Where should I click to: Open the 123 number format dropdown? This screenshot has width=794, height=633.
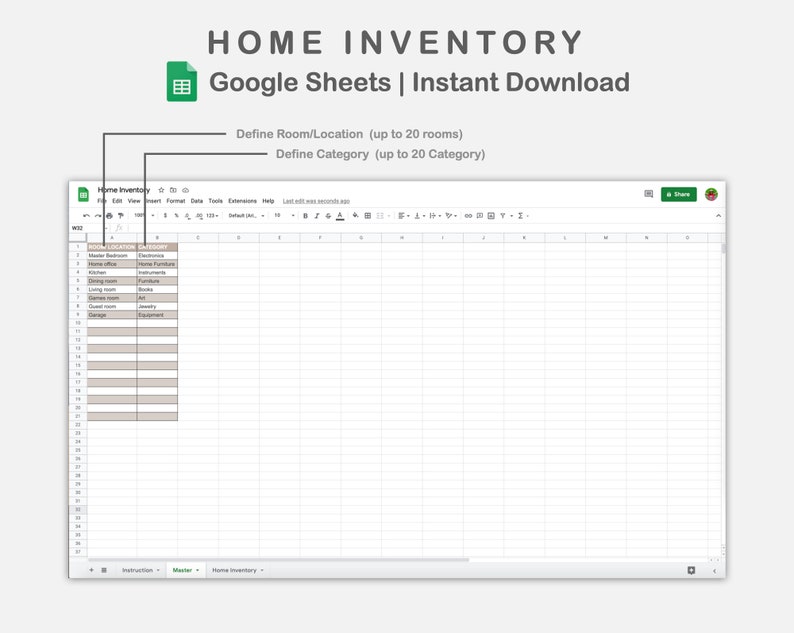click(212, 216)
